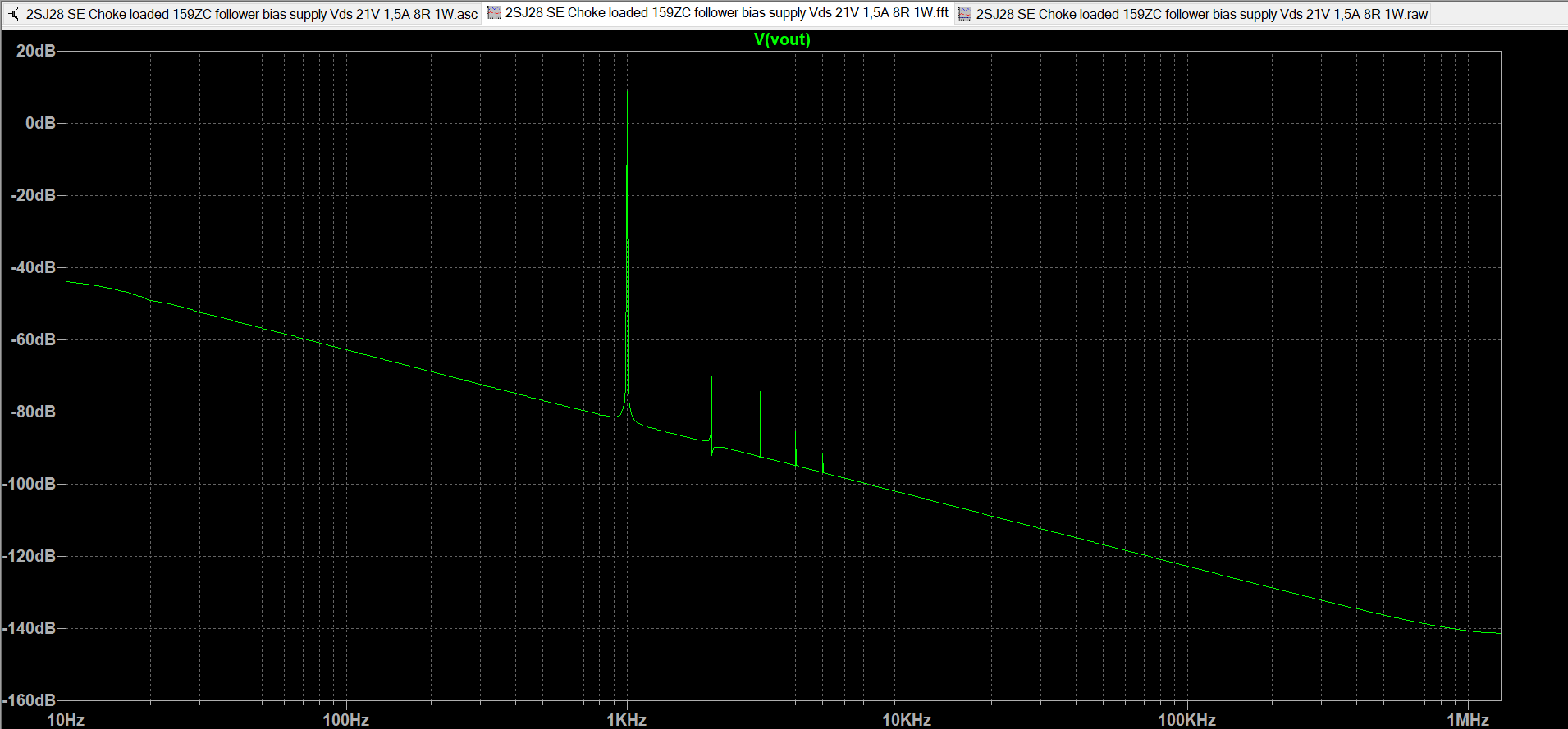
Task: Click the -120dB axis label
Action: pyautogui.click(x=30, y=556)
